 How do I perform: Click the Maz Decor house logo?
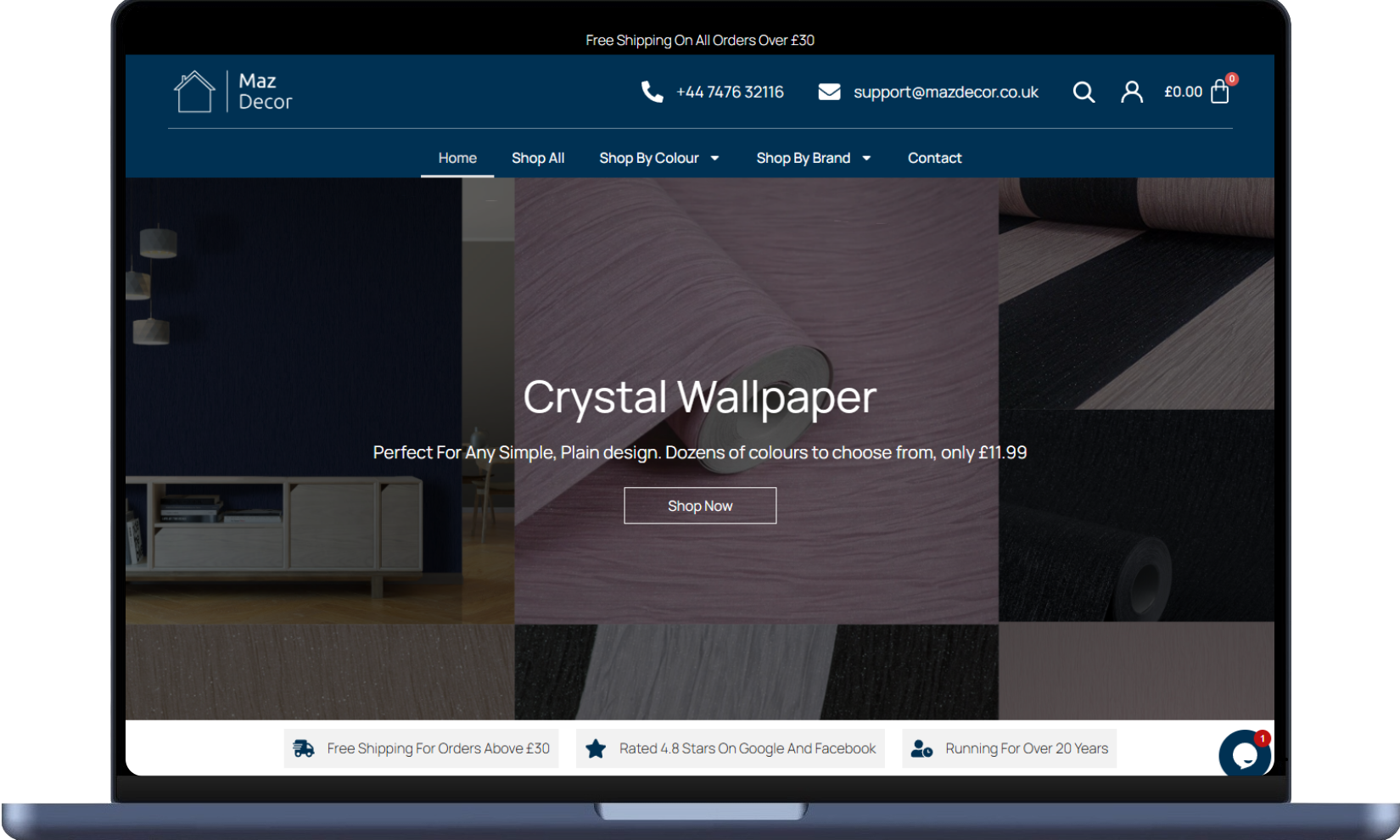(194, 92)
